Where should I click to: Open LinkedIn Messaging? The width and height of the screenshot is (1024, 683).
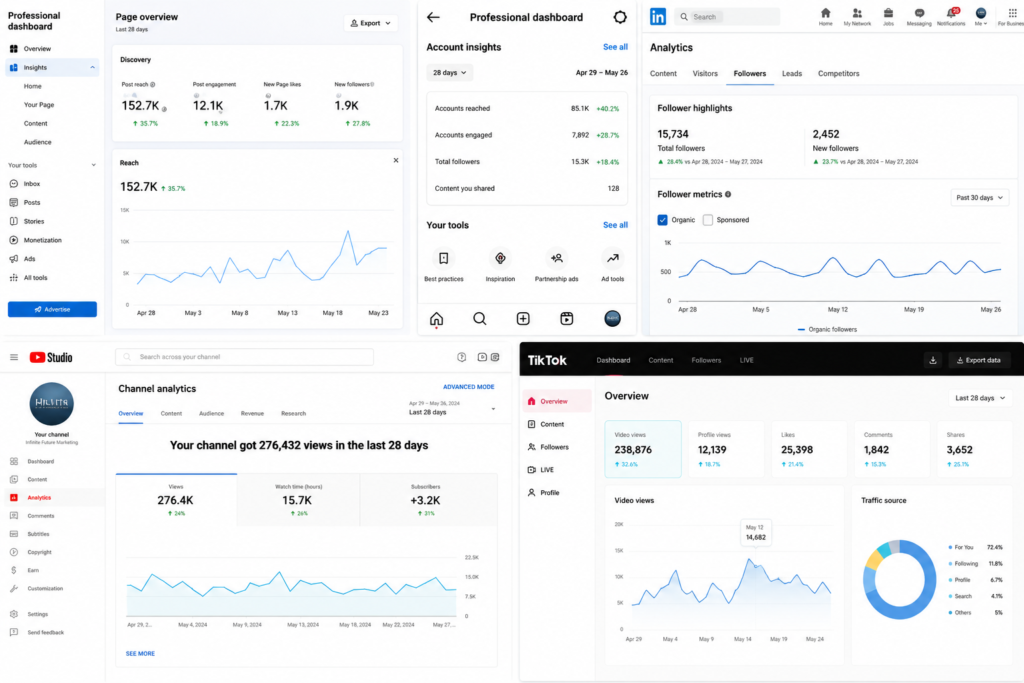[919, 17]
